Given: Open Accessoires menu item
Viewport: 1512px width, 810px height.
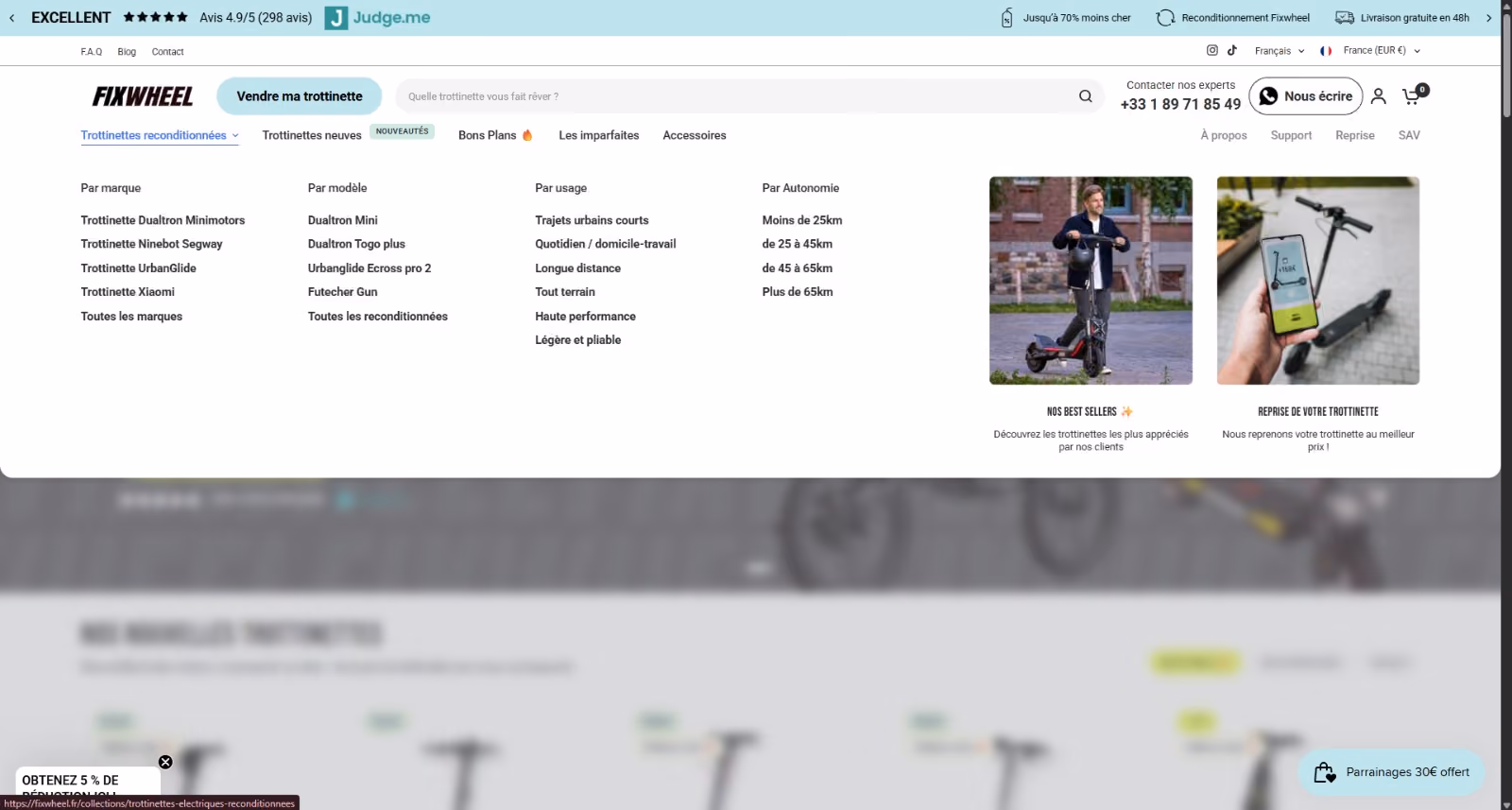Looking at the screenshot, I should pyautogui.click(x=695, y=135).
